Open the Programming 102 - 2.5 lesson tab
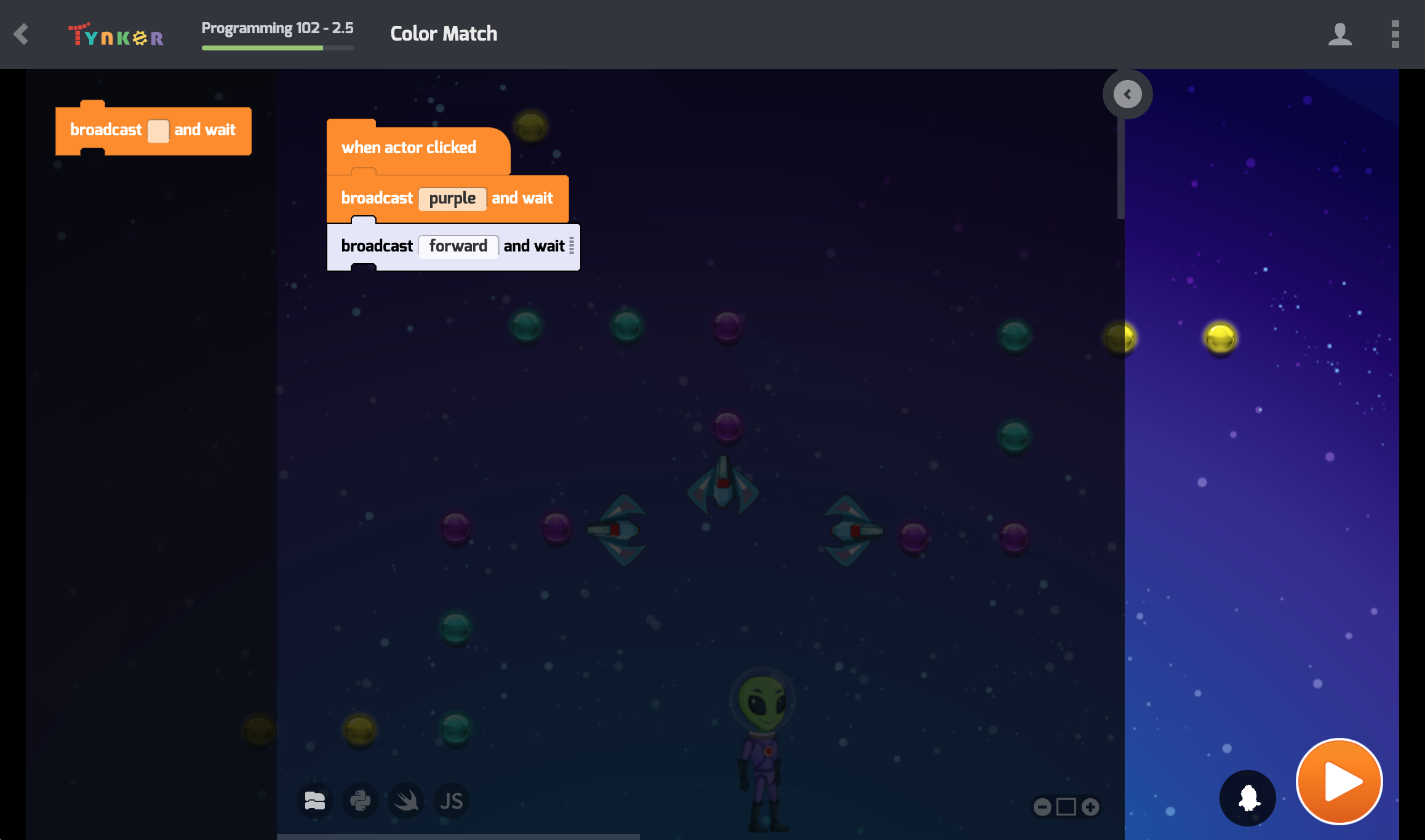 point(277,28)
